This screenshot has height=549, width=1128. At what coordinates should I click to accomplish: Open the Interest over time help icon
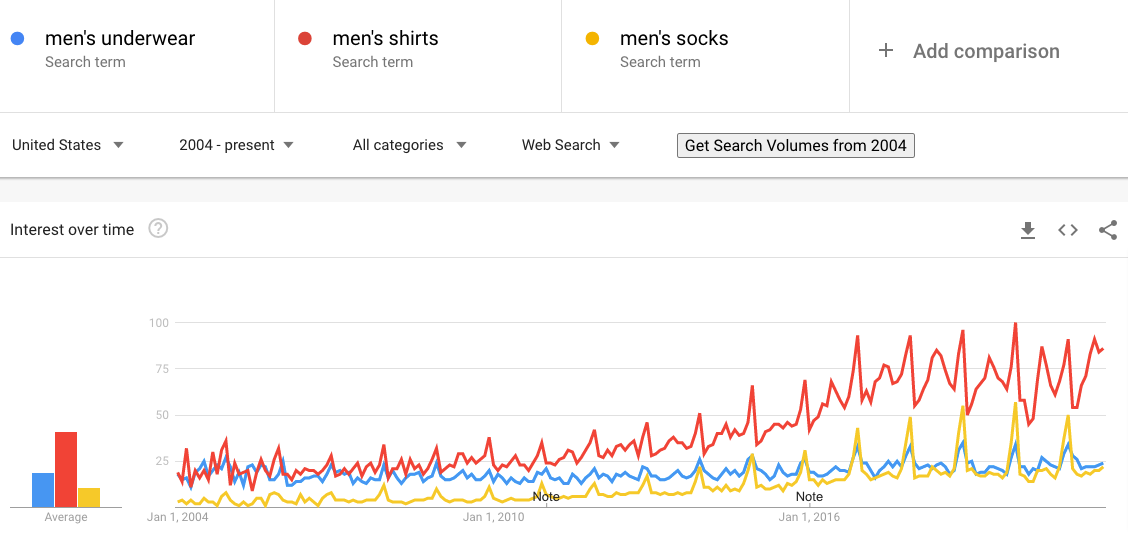[158, 229]
